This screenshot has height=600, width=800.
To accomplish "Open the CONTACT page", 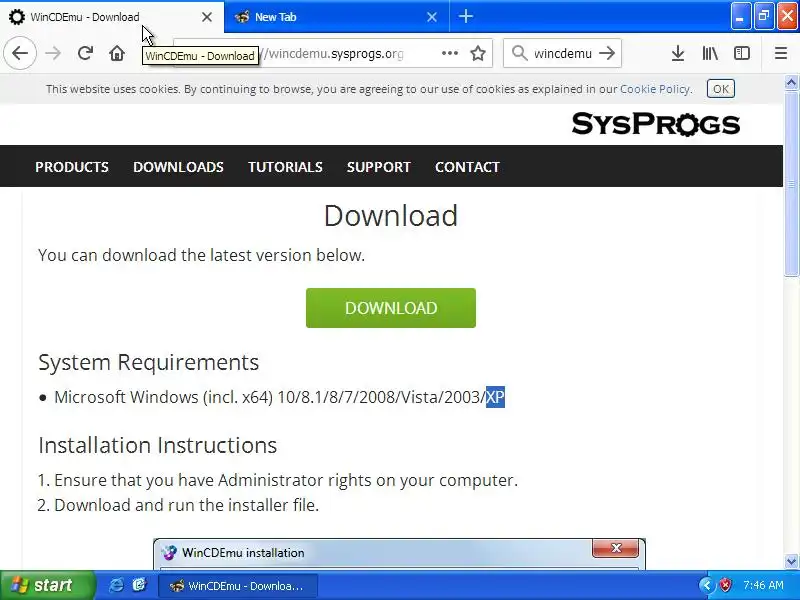I will tap(467, 167).
